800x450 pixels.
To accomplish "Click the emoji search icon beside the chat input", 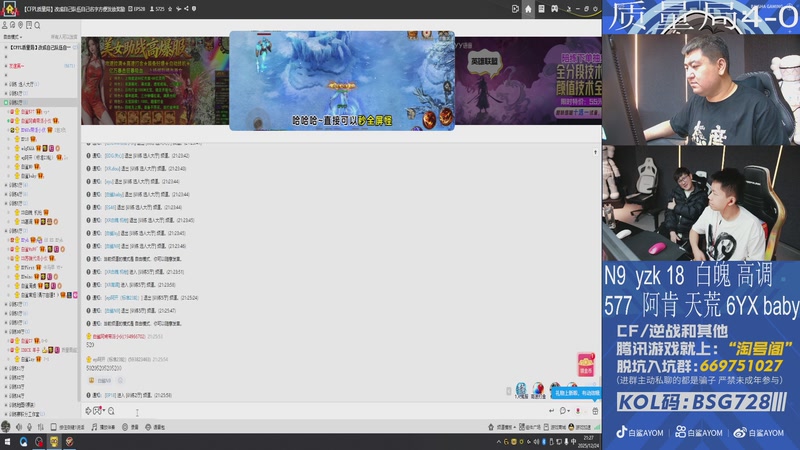I will 111,411.
